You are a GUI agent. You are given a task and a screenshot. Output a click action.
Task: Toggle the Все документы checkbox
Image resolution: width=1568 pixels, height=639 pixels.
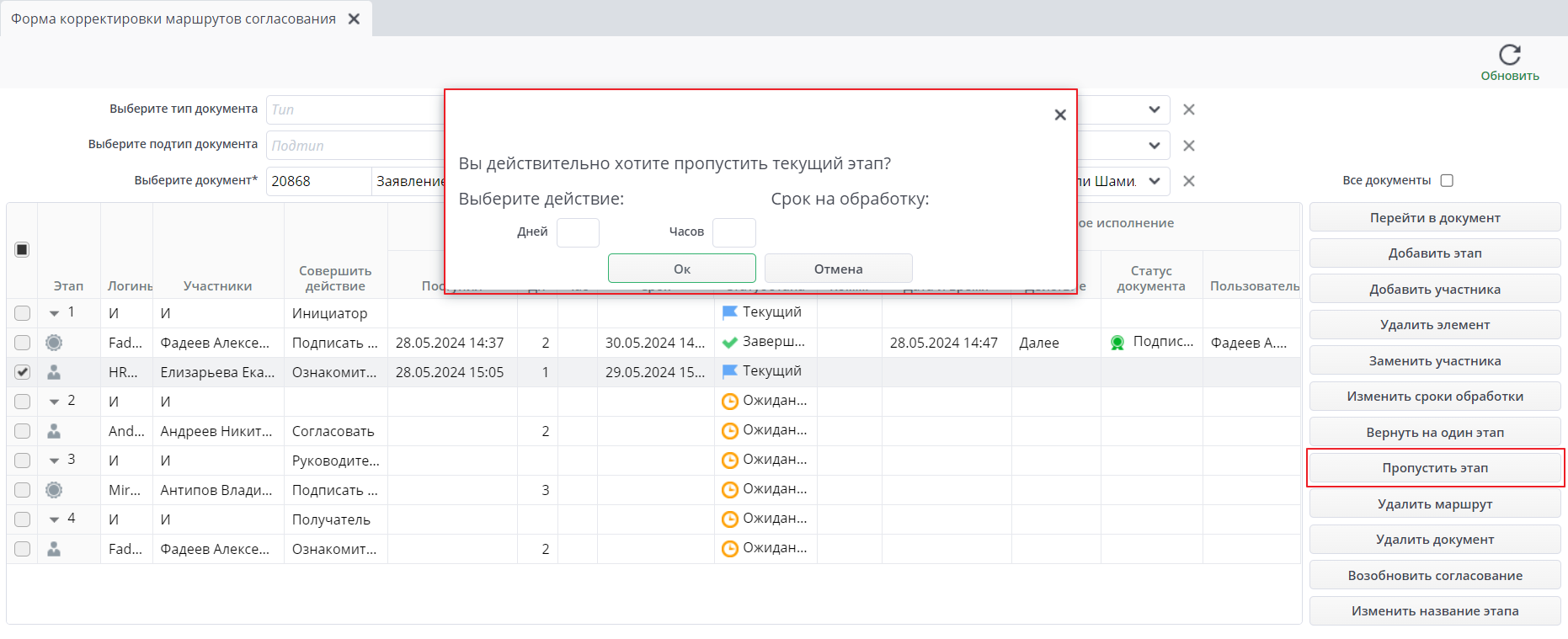[x=1447, y=180]
